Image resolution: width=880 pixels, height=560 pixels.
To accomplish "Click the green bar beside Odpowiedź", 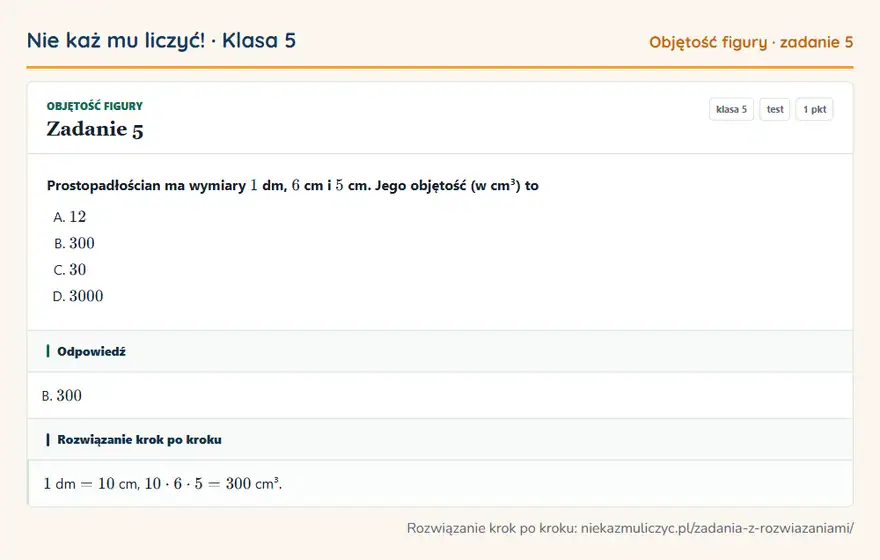I will pos(48,351).
